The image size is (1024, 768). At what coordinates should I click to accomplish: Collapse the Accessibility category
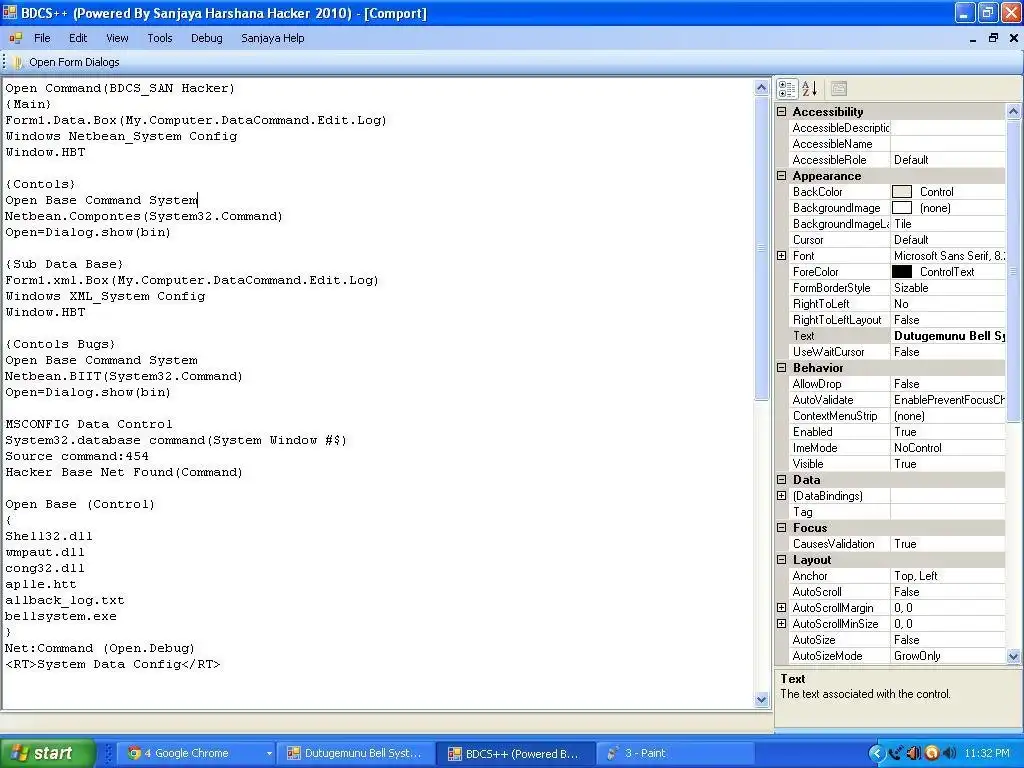coord(782,112)
